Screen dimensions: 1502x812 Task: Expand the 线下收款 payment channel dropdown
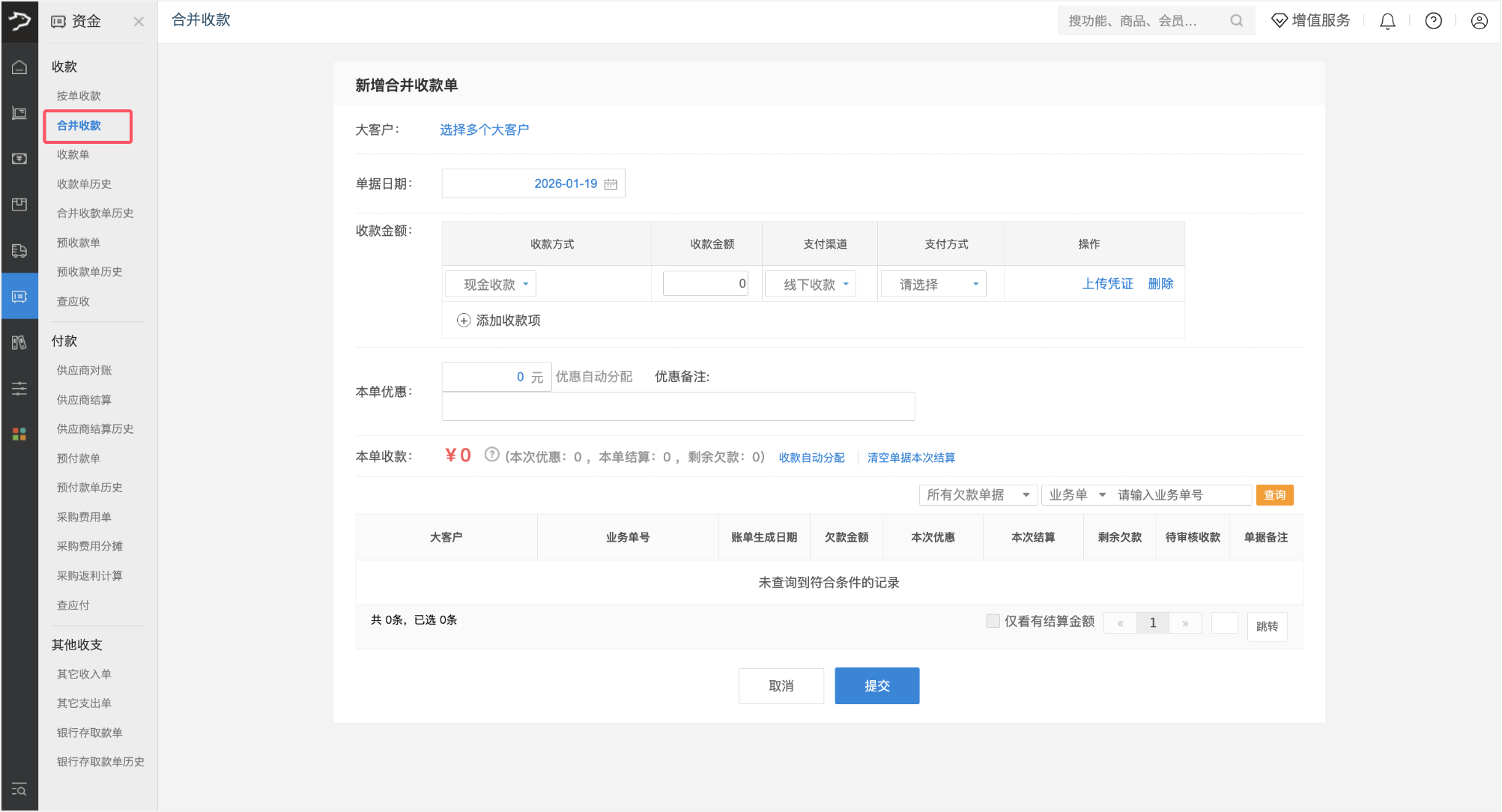coord(810,283)
